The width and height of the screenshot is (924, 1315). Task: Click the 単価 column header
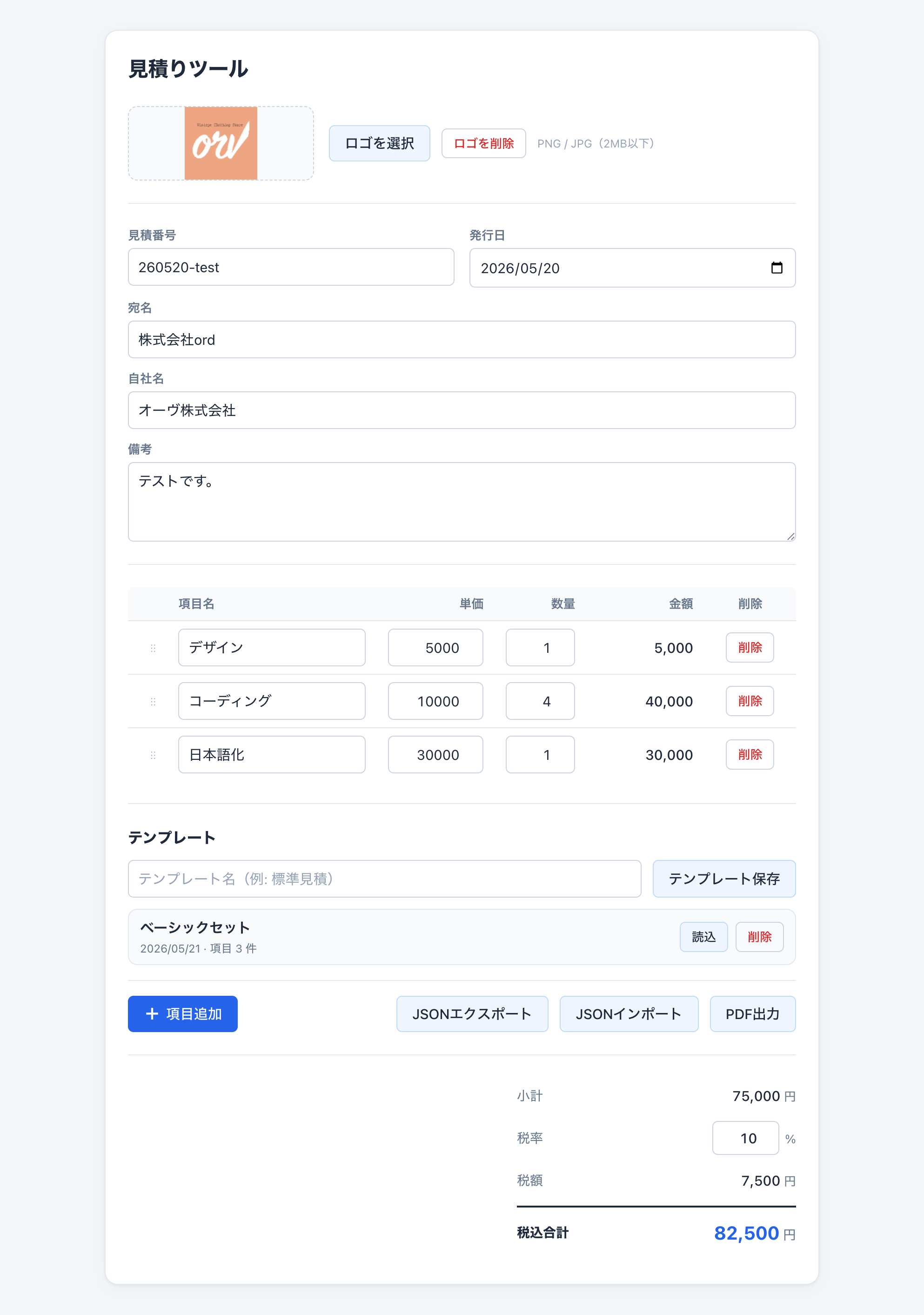(x=471, y=604)
